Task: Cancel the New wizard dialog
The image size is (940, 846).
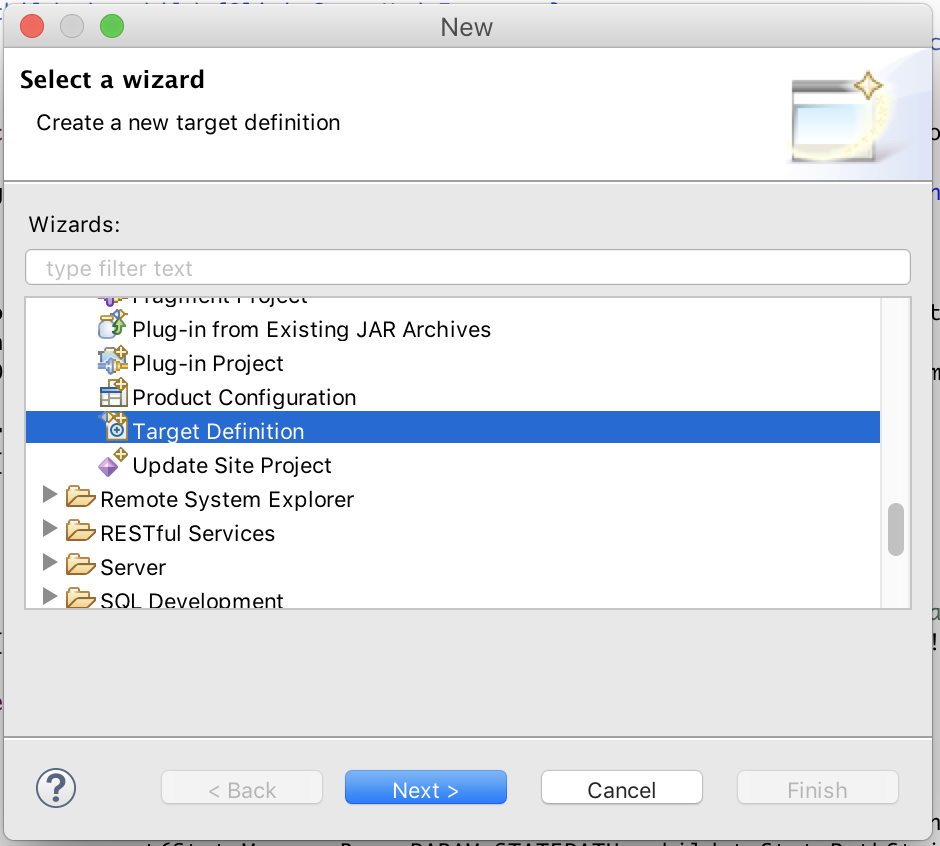Action: pyautogui.click(x=621, y=789)
